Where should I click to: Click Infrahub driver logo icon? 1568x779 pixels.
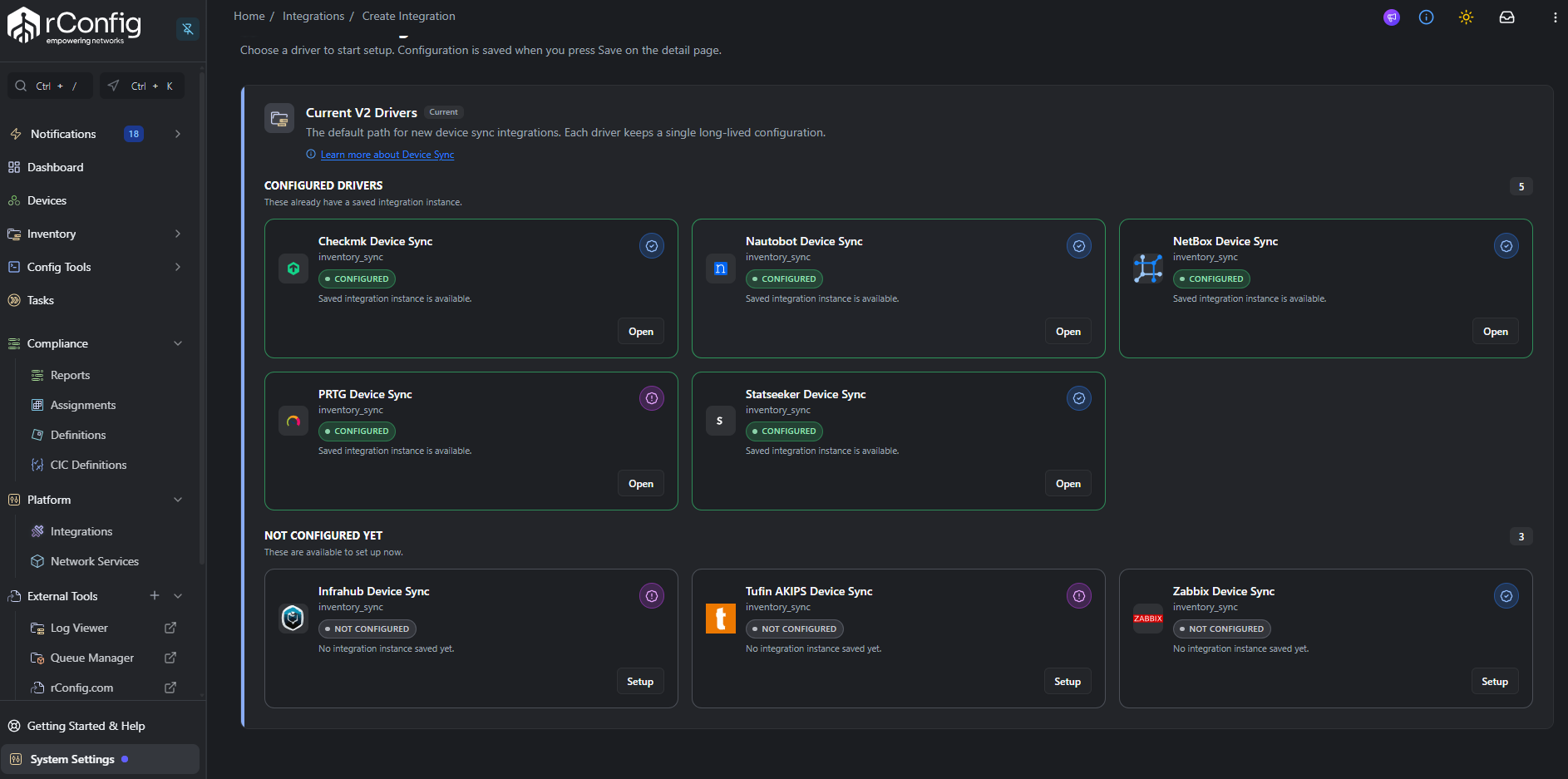(293, 619)
